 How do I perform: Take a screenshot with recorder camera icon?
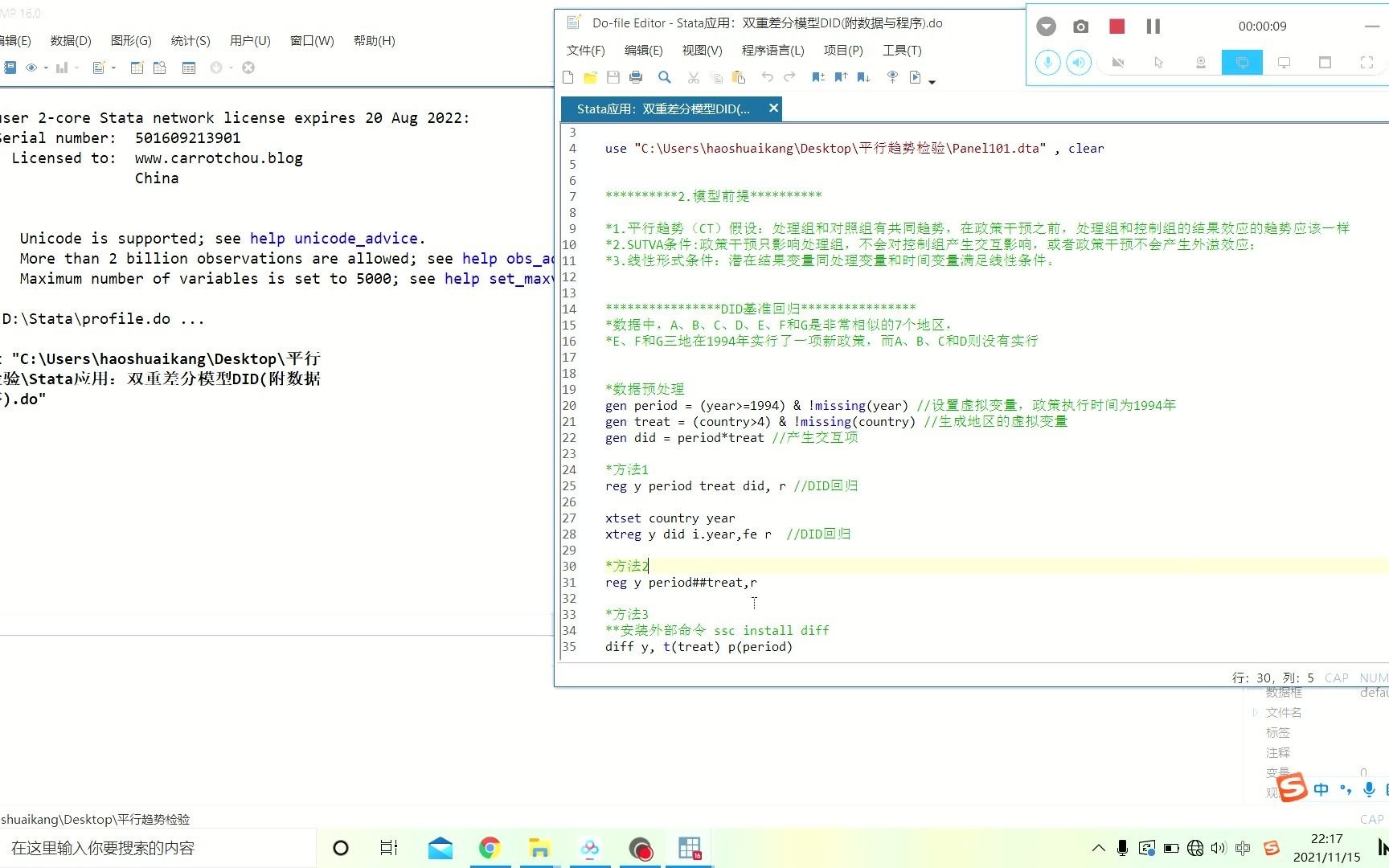1081,27
